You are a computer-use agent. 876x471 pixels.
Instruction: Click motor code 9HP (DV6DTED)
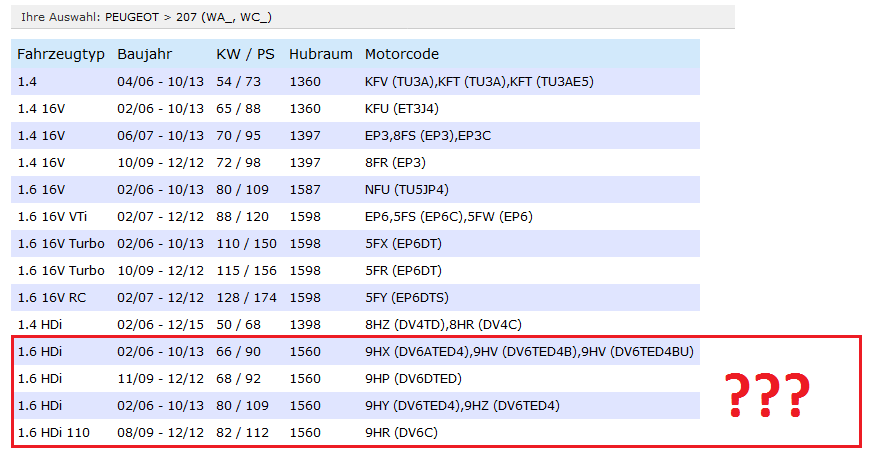click(413, 378)
